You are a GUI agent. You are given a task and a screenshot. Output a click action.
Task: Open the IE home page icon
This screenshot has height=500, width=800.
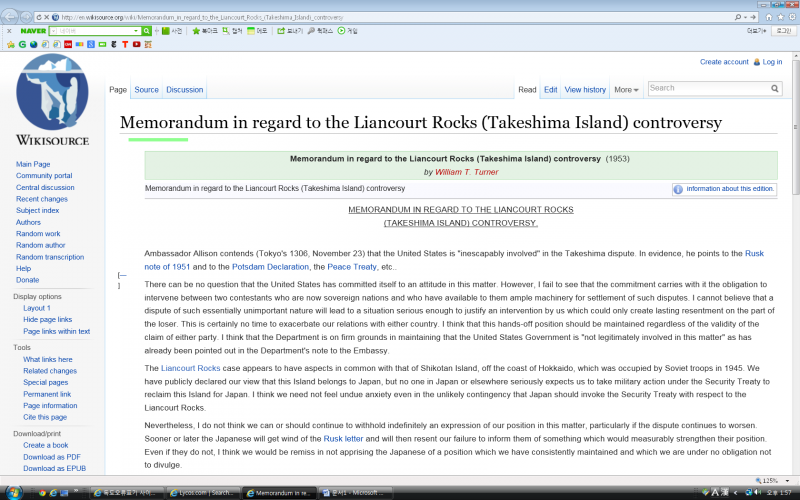point(767,17)
